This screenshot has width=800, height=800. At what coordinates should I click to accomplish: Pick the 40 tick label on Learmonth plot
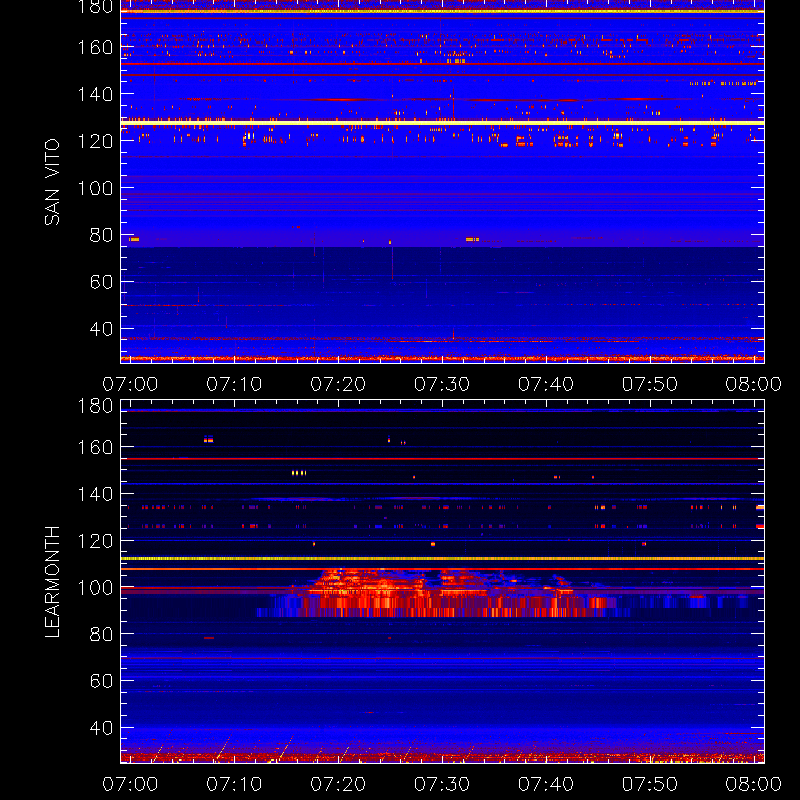coord(101,728)
